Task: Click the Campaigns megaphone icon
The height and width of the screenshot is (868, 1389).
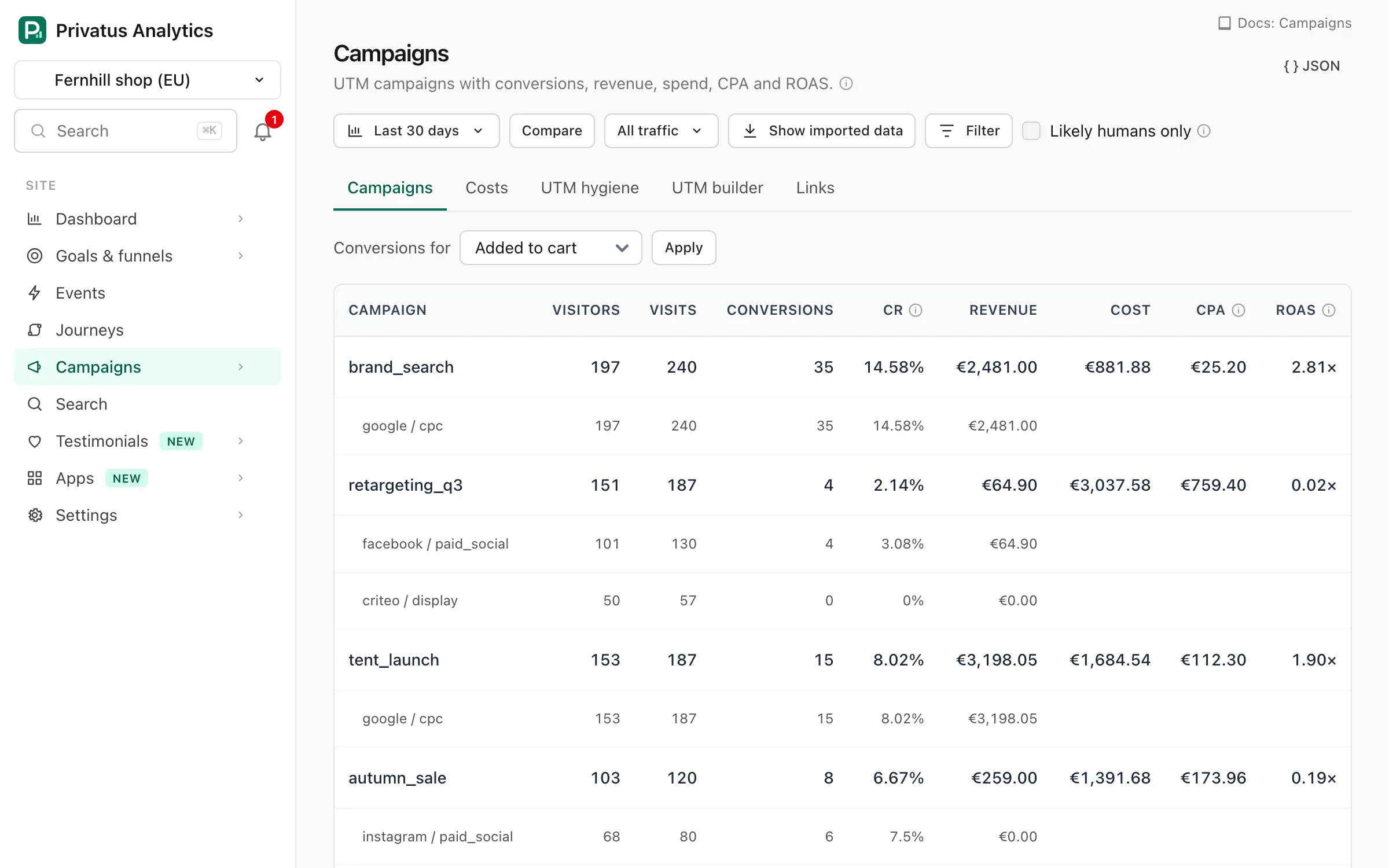Action: click(35, 367)
